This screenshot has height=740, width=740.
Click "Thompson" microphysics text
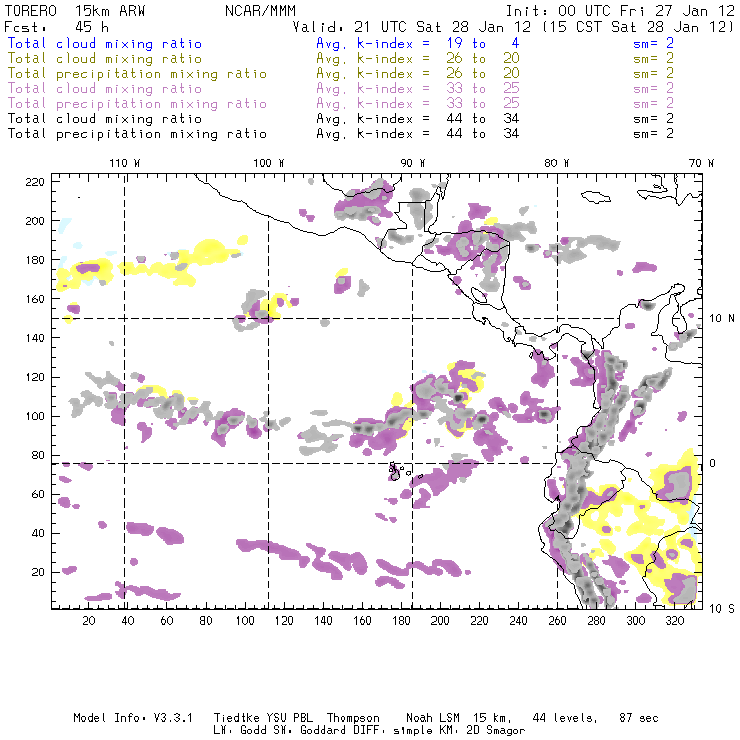[353, 718]
